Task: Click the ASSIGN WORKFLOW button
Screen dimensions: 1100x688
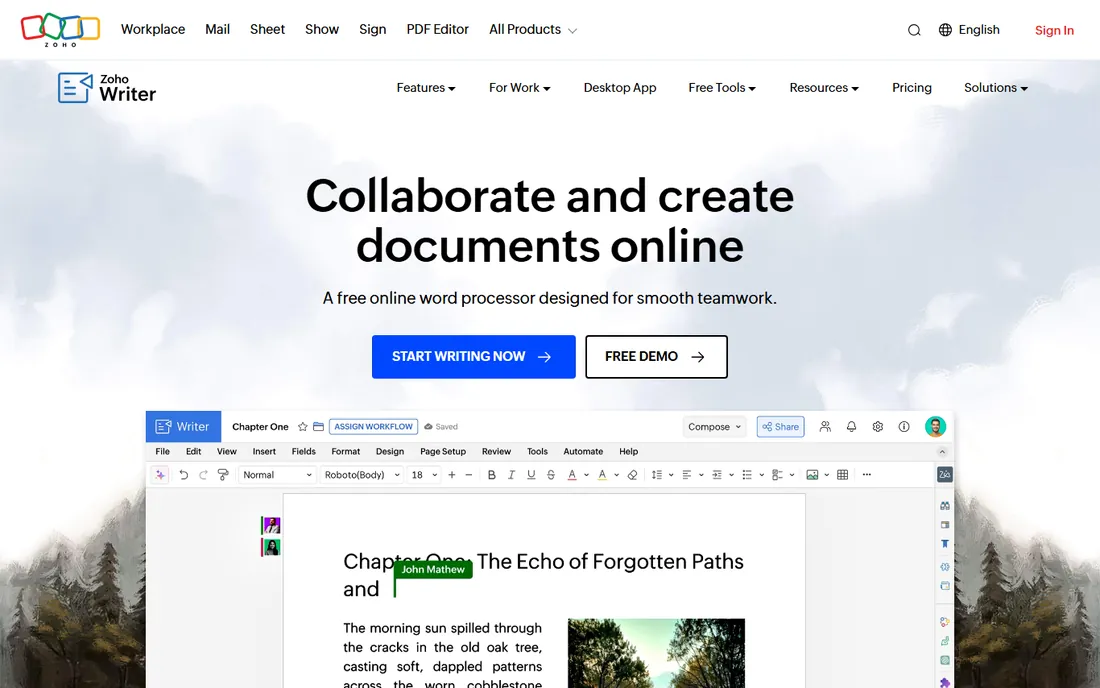Action: tap(373, 426)
